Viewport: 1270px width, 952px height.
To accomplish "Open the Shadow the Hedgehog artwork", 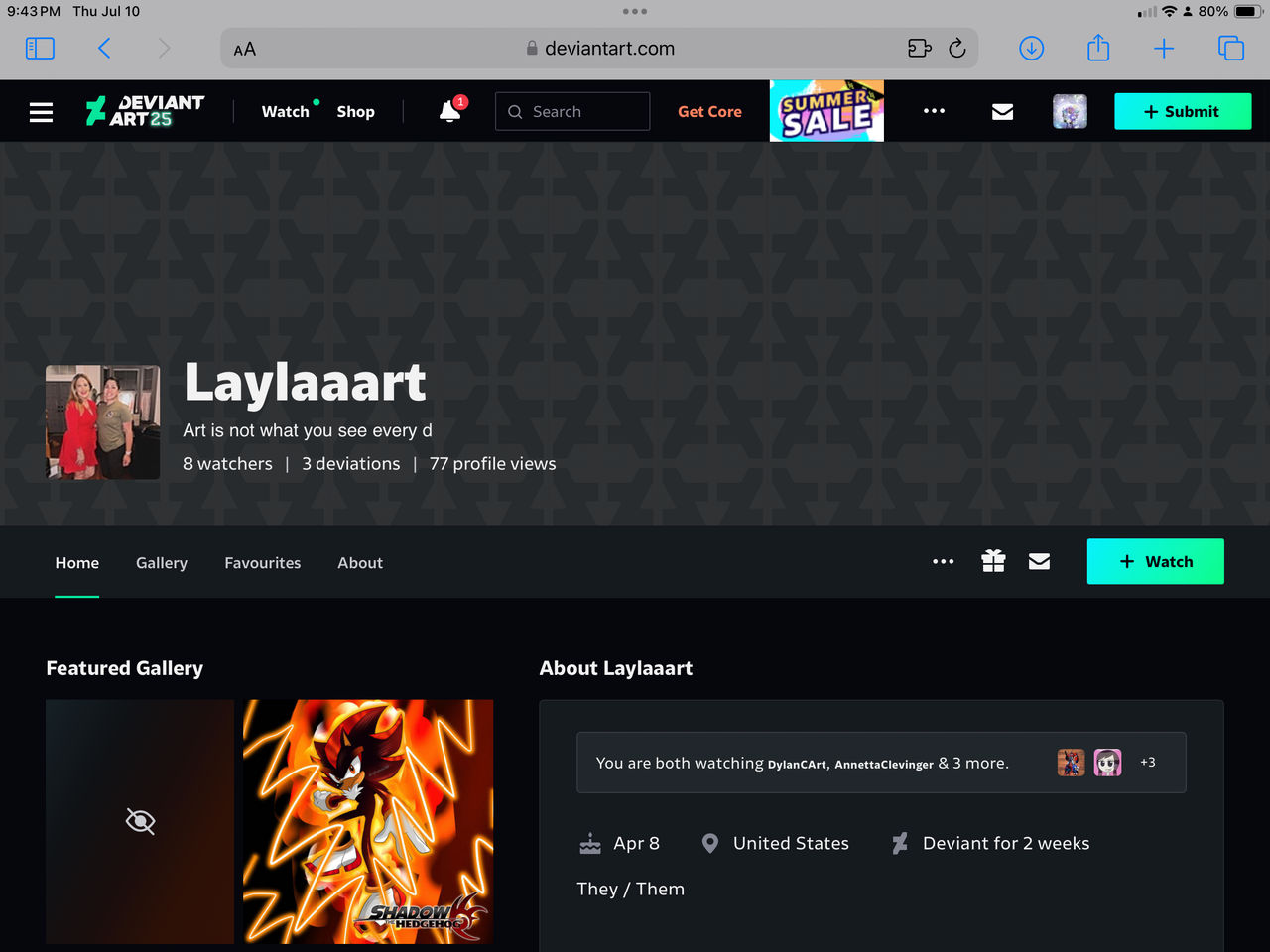I will click(x=368, y=821).
